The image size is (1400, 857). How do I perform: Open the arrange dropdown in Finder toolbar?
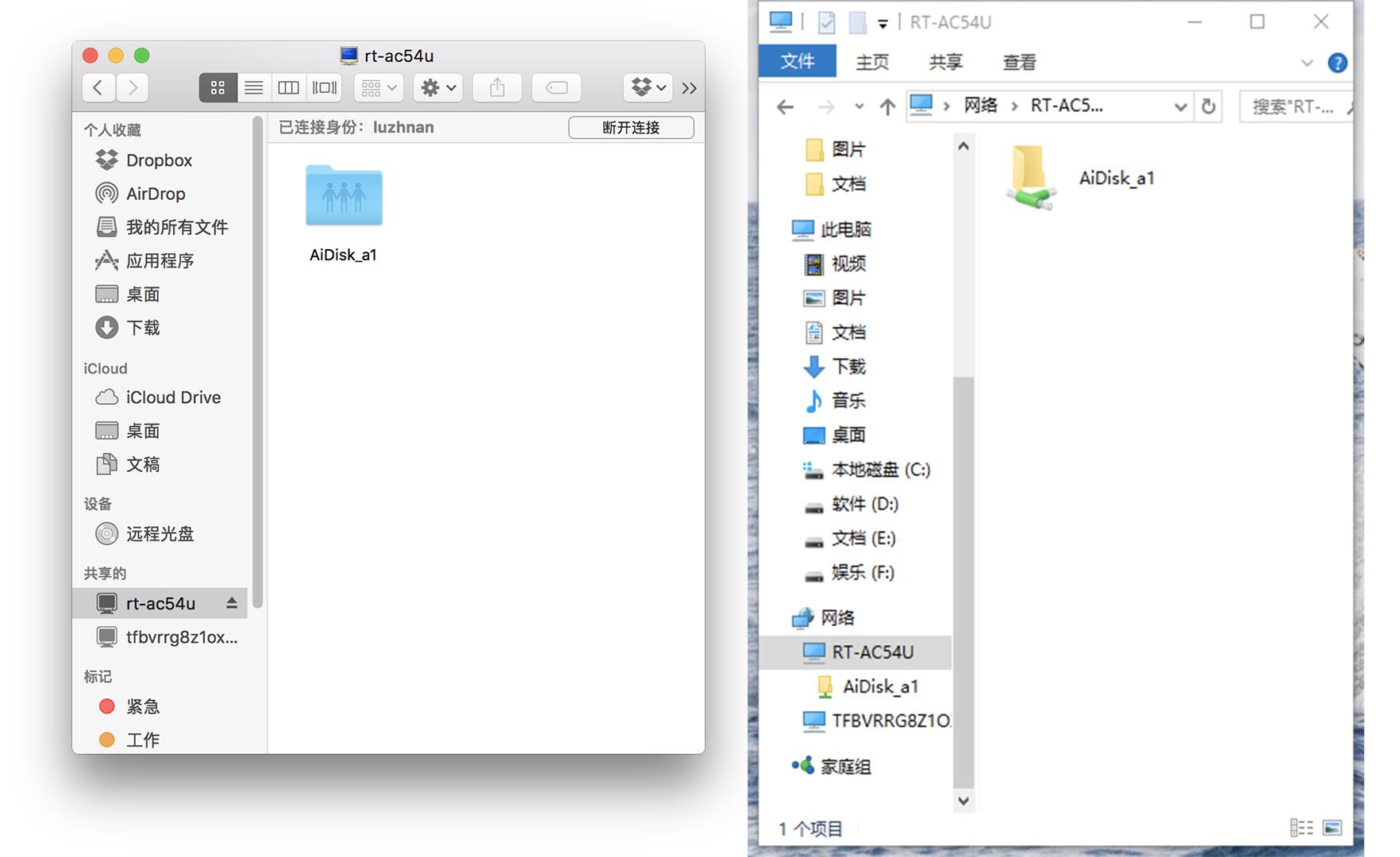(378, 87)
